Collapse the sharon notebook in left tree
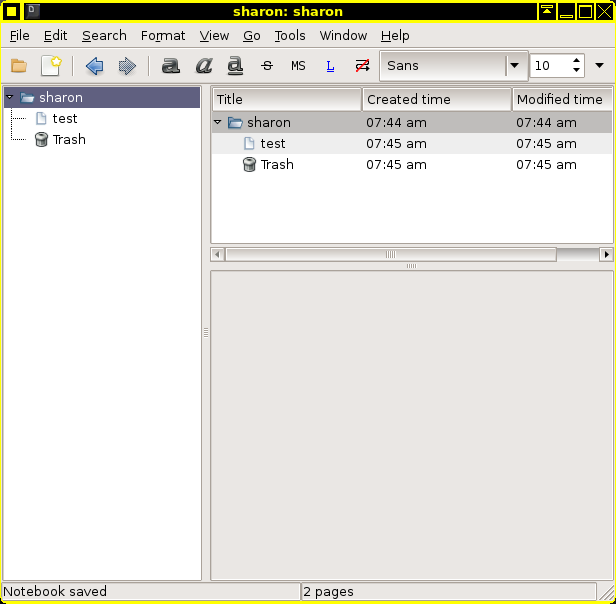 [10, 97]
